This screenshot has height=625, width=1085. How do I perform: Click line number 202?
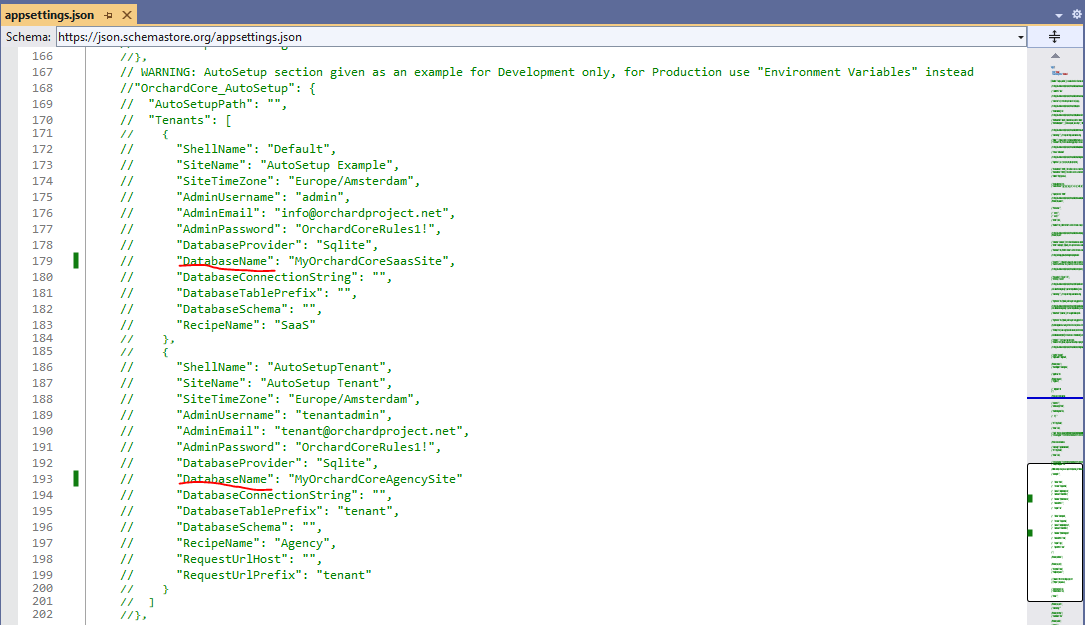42,614
